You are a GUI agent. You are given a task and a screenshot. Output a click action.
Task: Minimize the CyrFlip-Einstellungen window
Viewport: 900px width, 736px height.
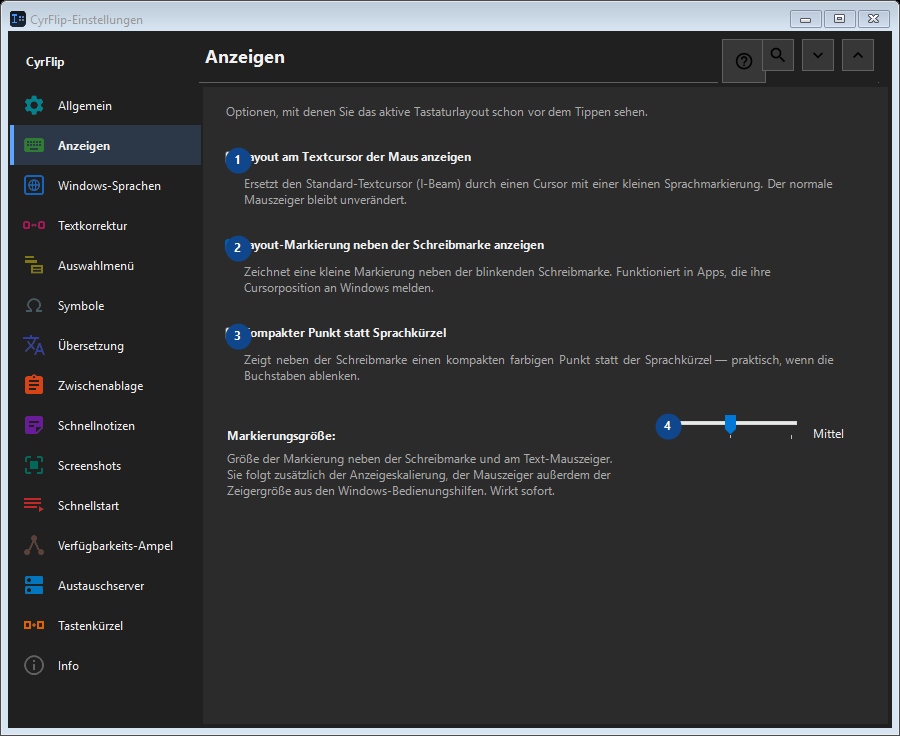pyautogui.click(x=805, y=19)
